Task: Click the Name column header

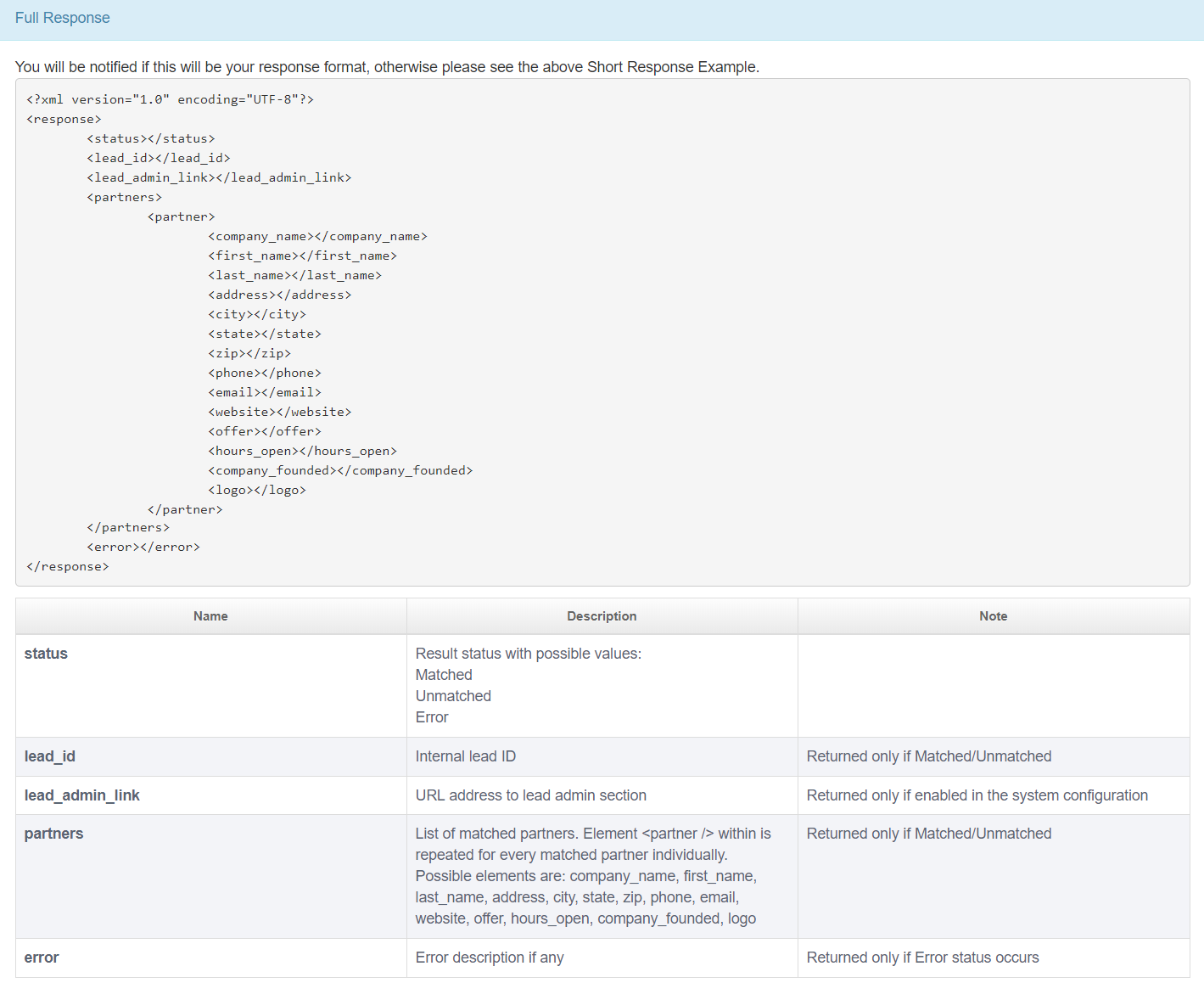Action: point(210,616)
